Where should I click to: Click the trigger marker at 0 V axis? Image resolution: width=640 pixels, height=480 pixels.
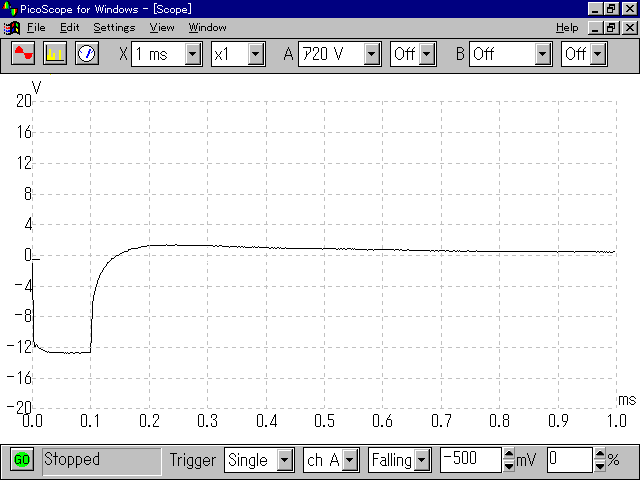[36, 259]
